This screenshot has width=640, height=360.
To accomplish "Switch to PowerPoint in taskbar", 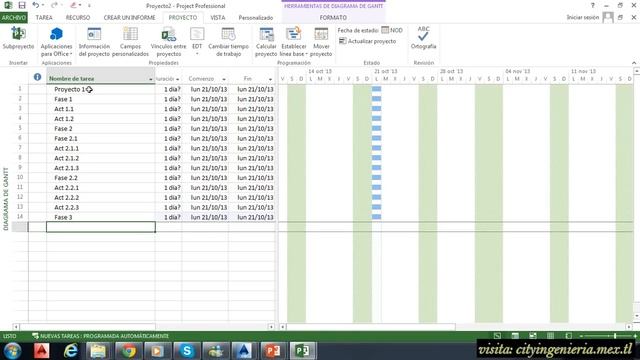I will point(273,351).
